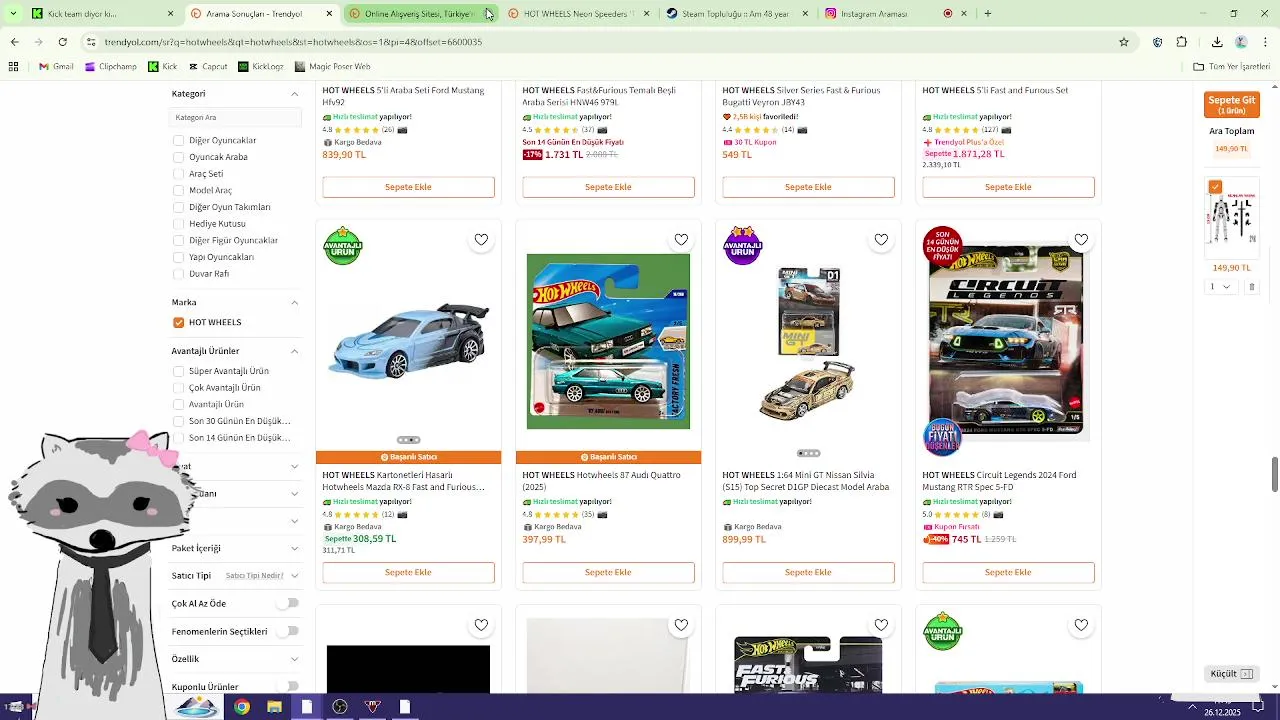
Task: Check the Araç Seti category
Action: (179, 174)
